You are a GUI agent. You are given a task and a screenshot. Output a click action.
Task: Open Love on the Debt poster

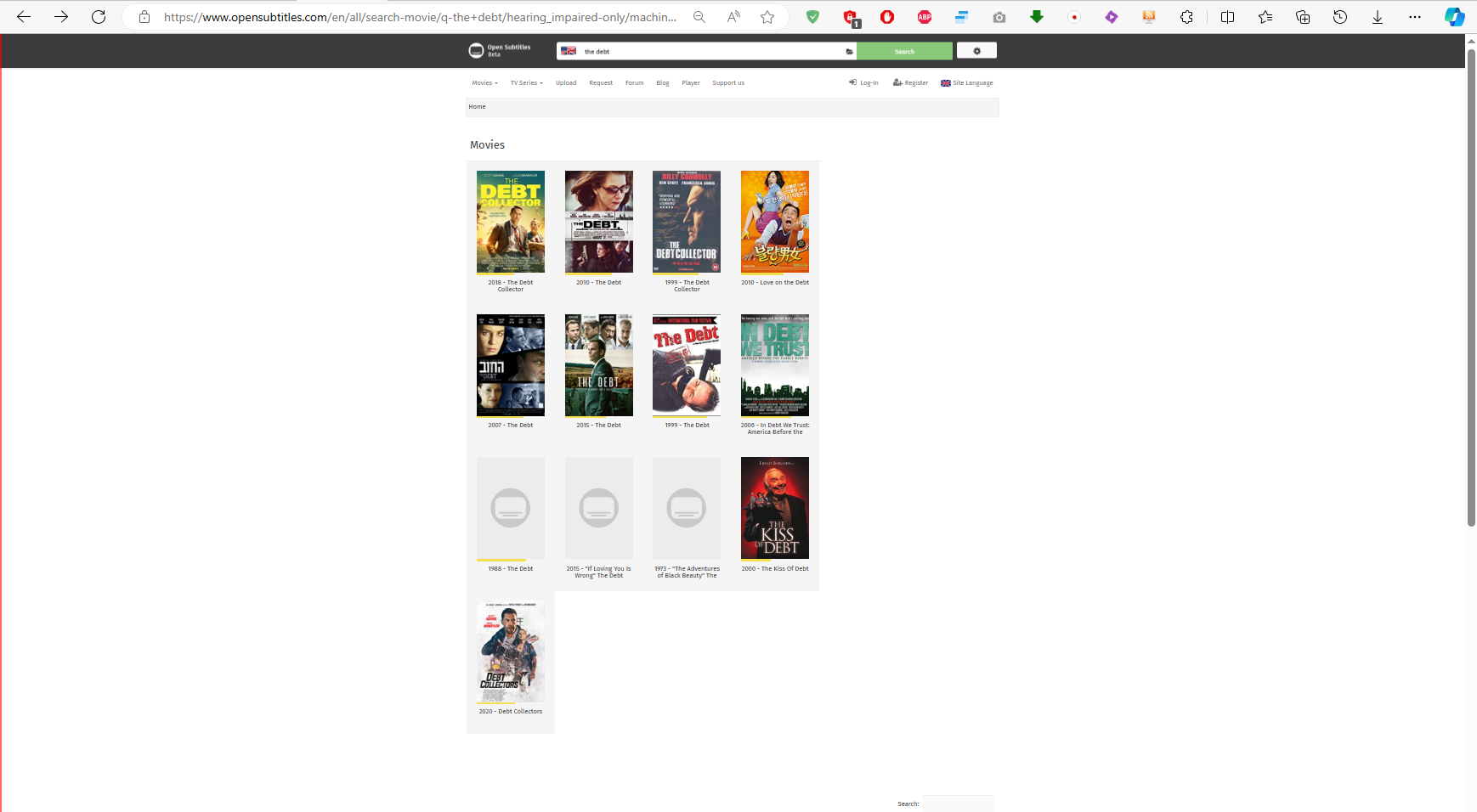click(x=775, y=222)
